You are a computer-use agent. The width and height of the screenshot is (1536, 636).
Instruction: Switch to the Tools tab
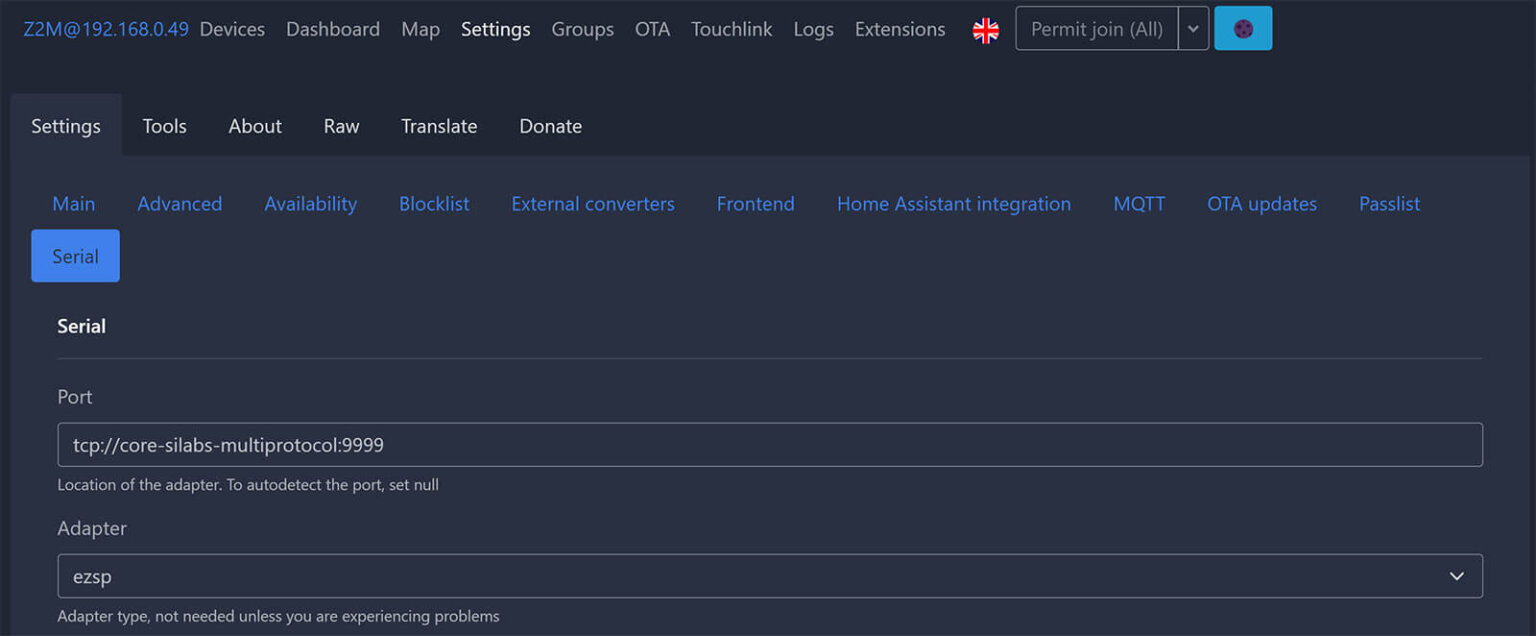click(x=164, y=126)
